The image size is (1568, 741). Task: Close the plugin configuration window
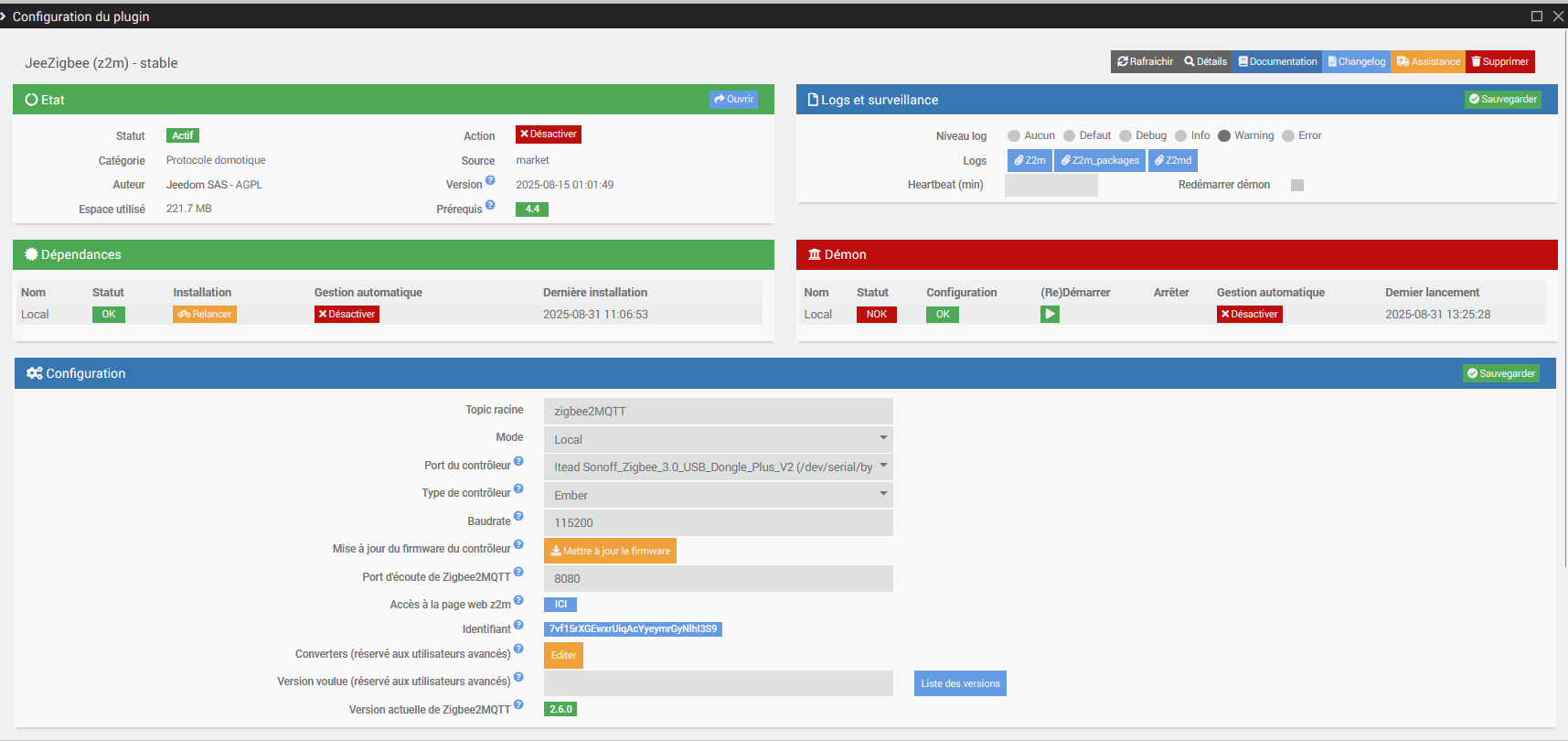pos(1558,16)
